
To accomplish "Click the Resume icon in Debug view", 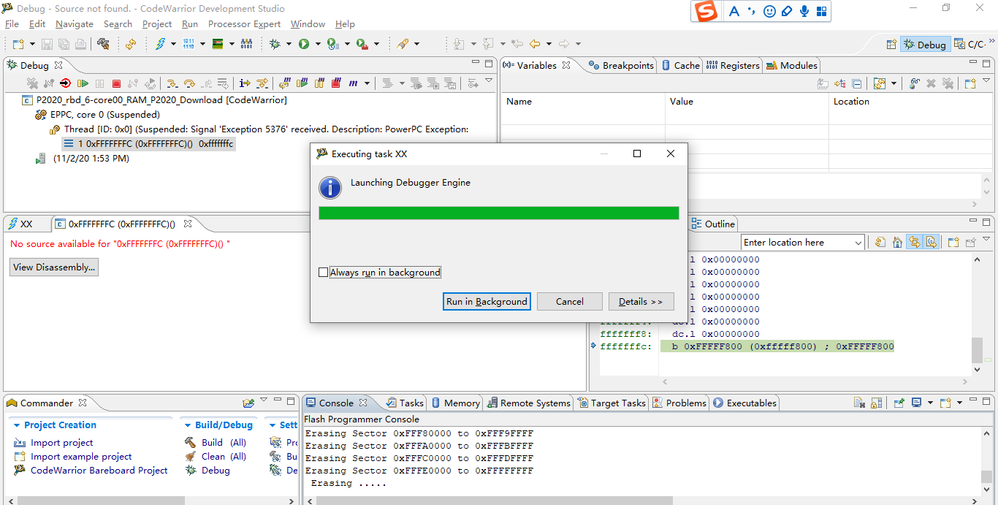I will click(x=82, y=83).
